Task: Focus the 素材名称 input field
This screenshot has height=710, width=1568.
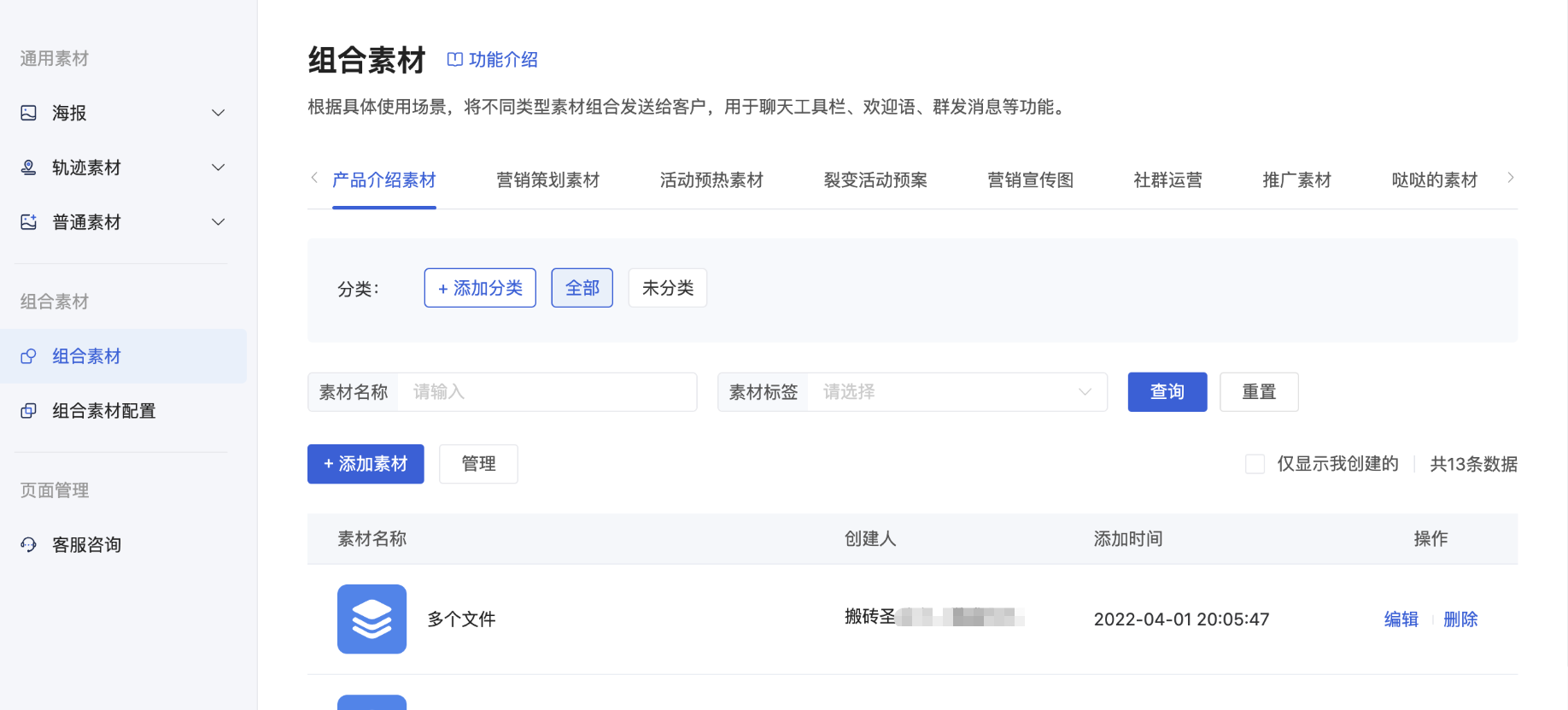Action: (502, 392)
